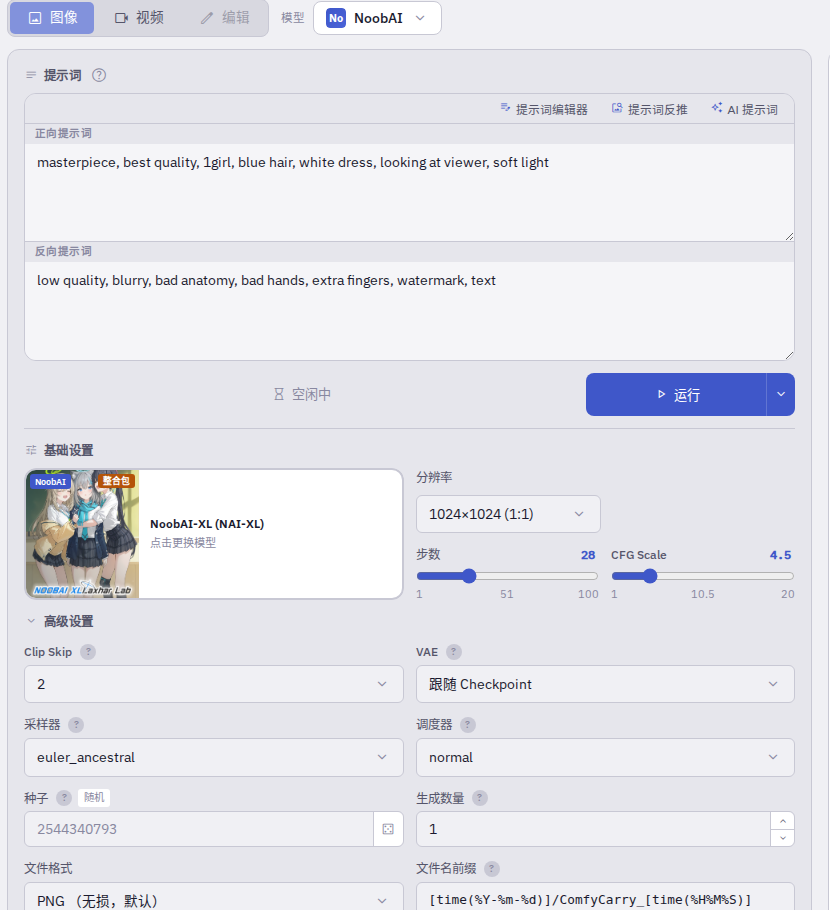Click the 调度器 help icon
830x910 pixels.
click(x=468, y=725)
